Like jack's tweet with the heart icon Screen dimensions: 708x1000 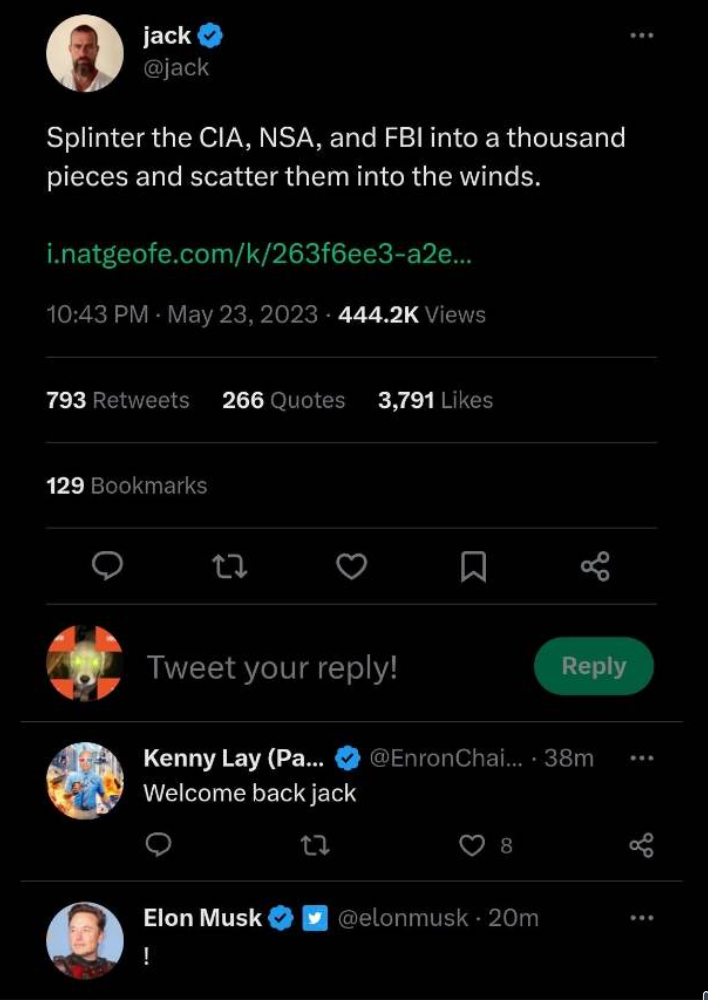[x=351, y=567]
